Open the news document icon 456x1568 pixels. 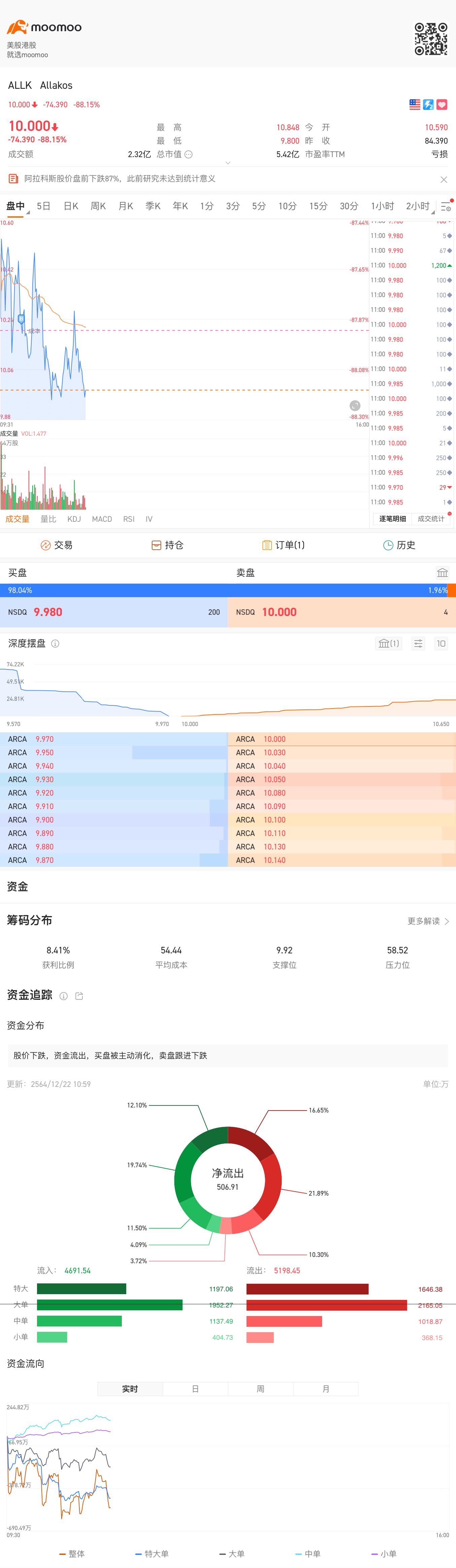(x=13, y=179)
